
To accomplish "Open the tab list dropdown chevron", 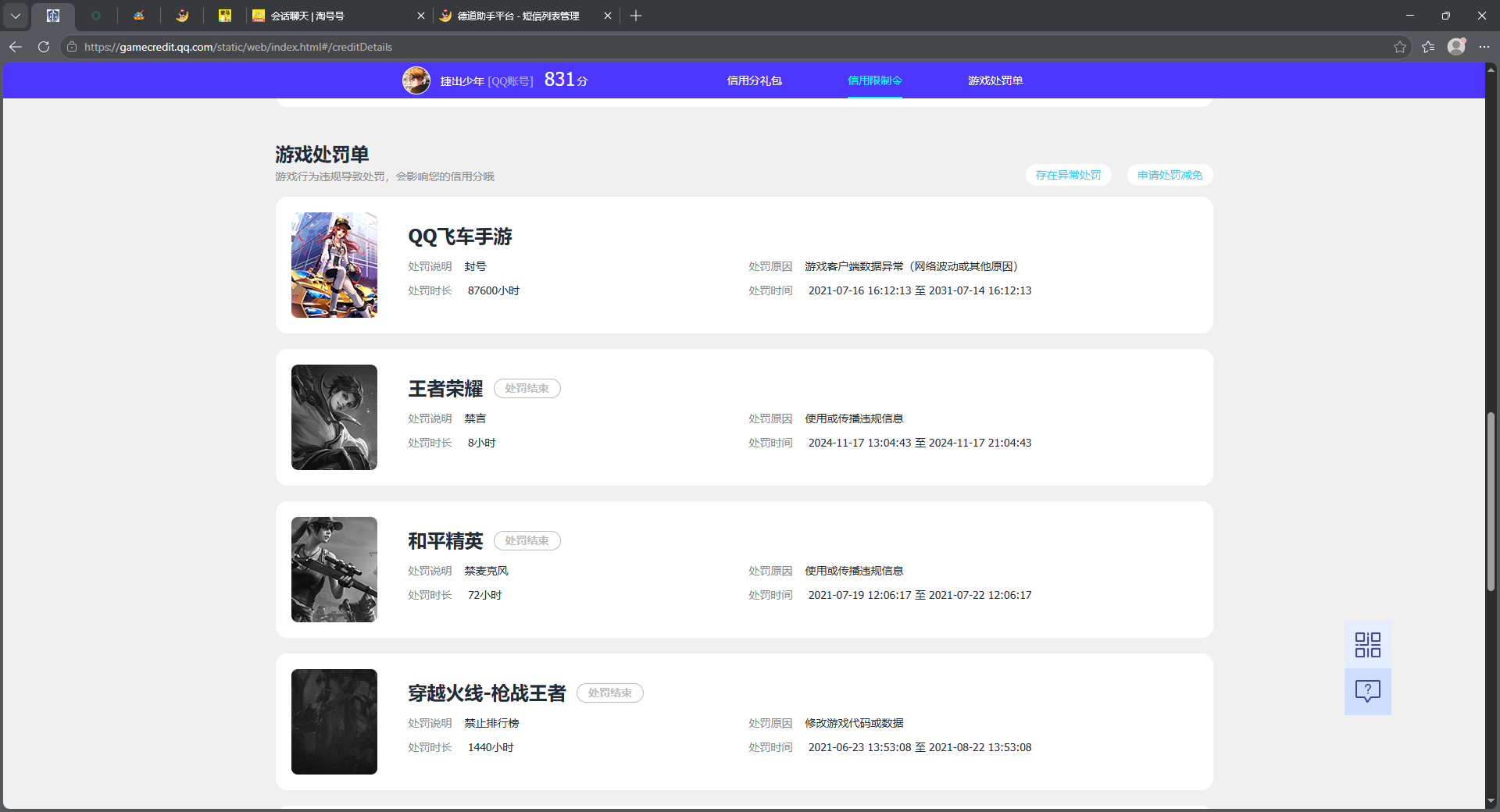I will point(15,16).
